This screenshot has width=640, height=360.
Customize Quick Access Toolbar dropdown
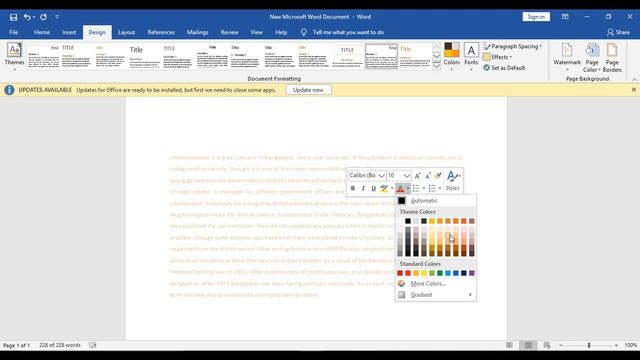pos(57,17)
